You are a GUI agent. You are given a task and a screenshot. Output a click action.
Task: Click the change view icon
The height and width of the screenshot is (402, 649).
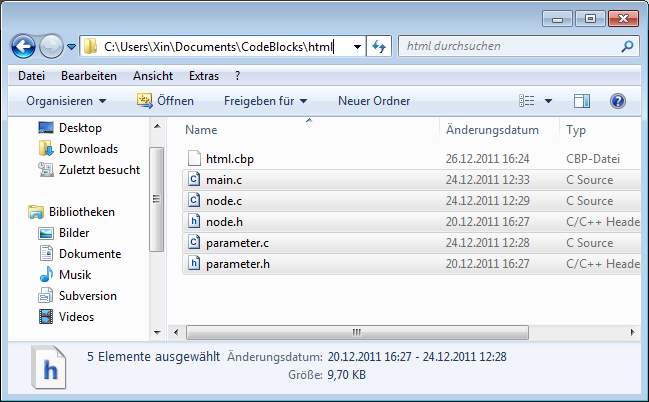527,101
